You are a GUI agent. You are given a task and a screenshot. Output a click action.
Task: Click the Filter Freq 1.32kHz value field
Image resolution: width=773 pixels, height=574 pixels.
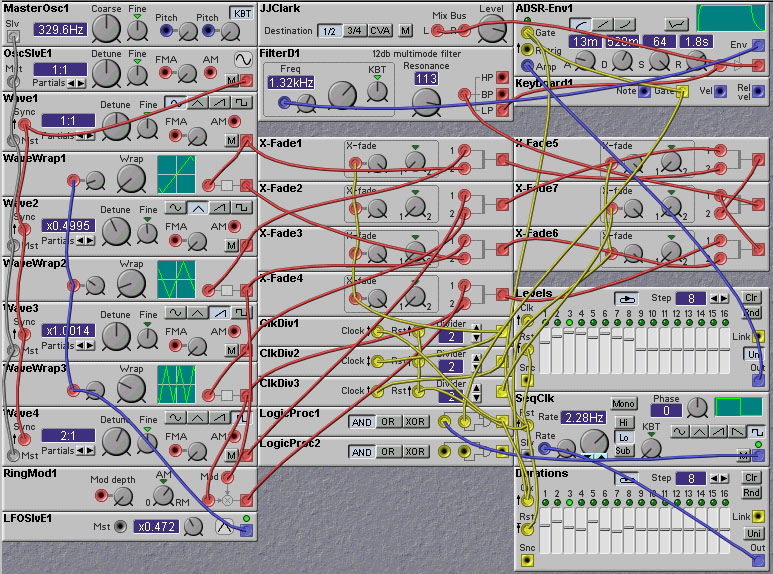point(290,83)
